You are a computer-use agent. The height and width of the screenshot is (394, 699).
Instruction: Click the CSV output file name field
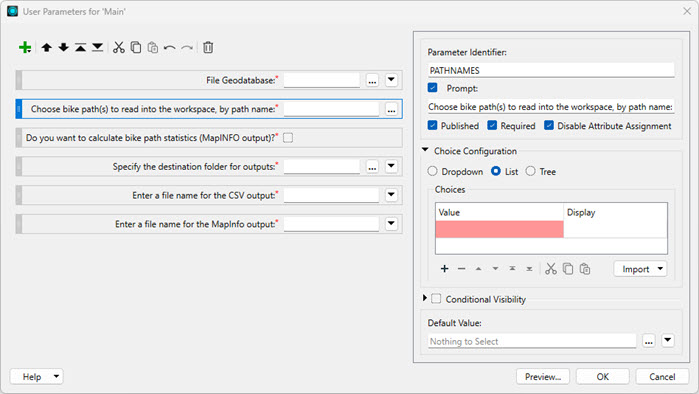(331, 196)
